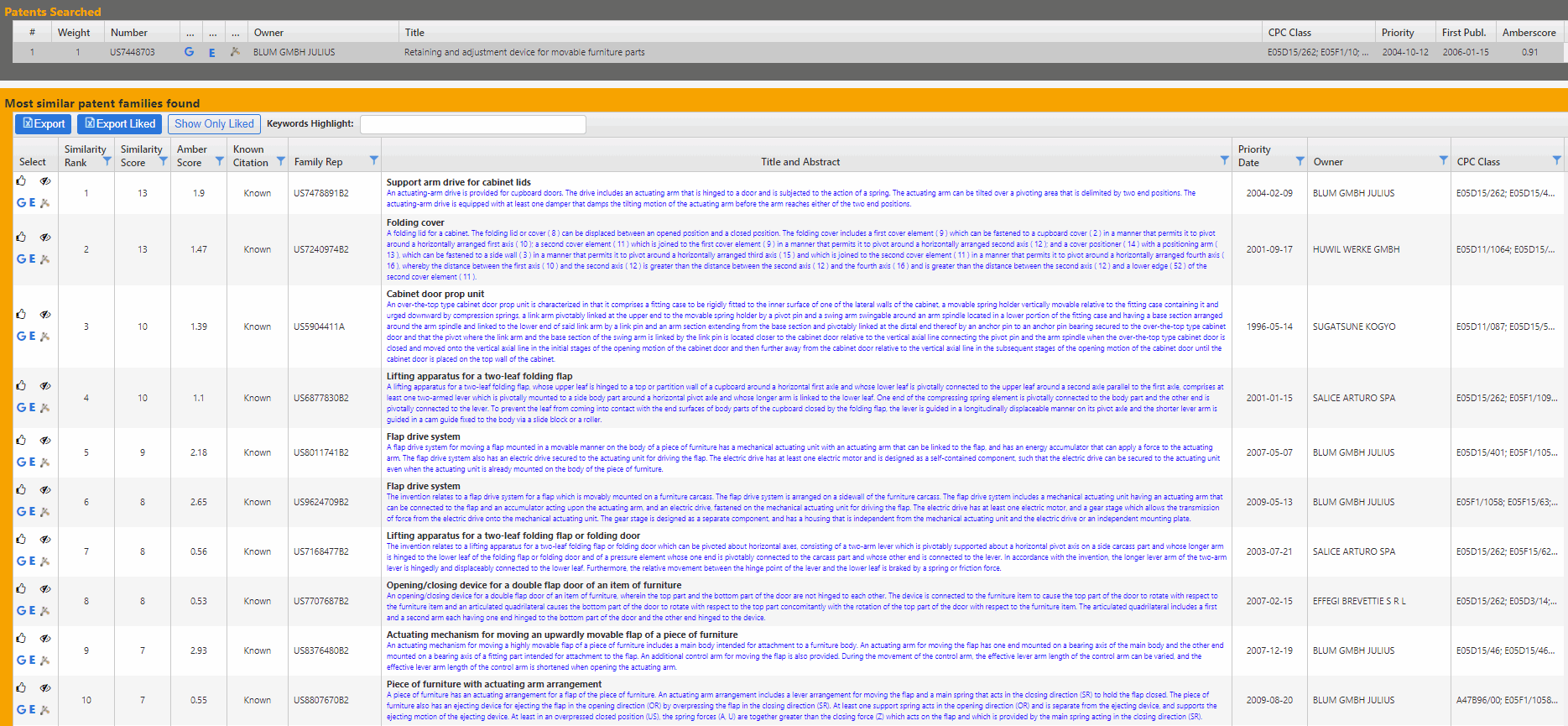Sort searched patents by Number header
This screenshot has width=1568, height=726.
[129, 33]
